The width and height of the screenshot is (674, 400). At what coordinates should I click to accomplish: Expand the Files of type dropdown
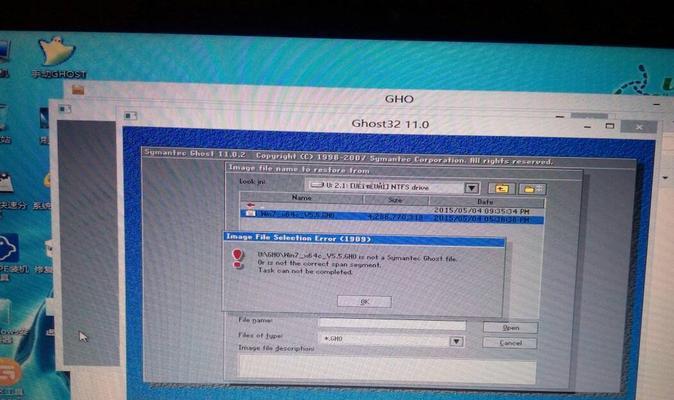coord(456,342)
